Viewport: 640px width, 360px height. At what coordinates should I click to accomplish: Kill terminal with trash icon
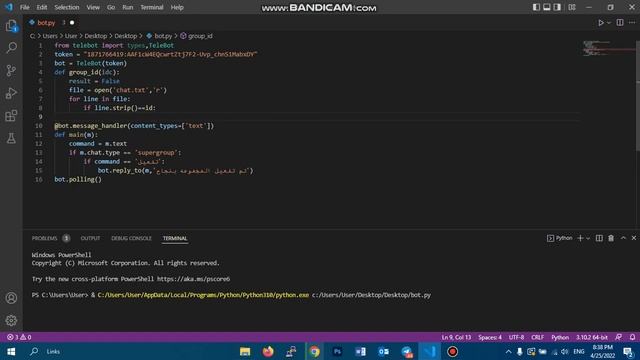pos(611,238)
